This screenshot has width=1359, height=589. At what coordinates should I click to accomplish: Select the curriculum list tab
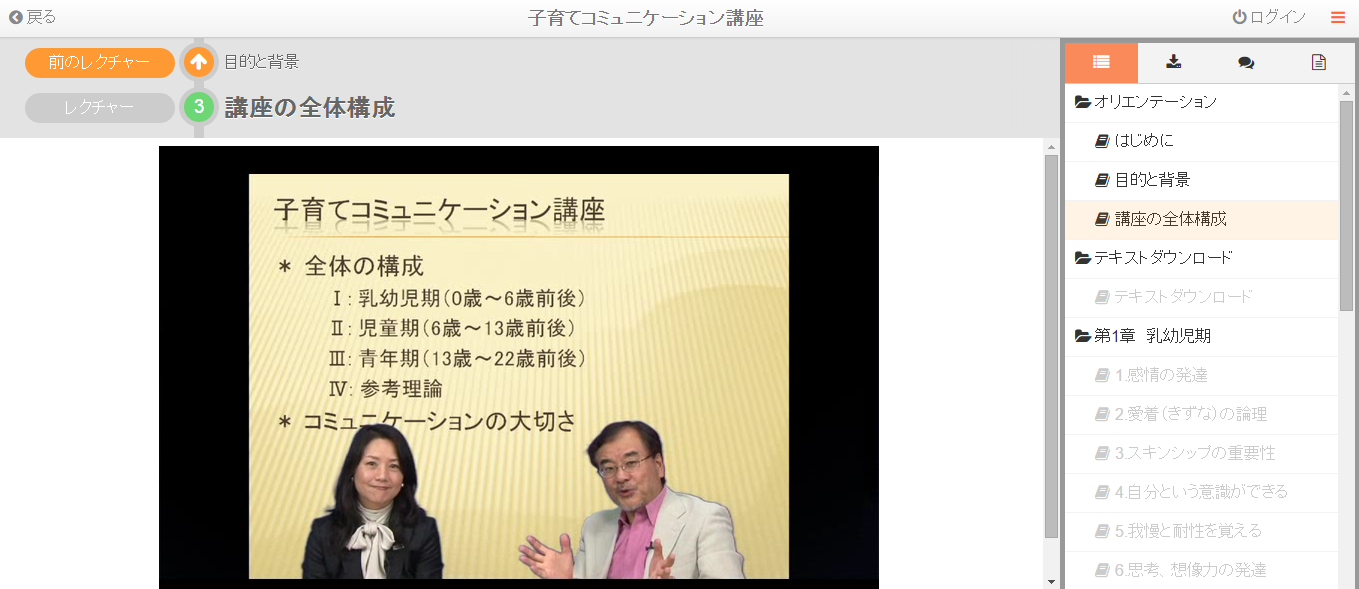[x=1101, y=63]
